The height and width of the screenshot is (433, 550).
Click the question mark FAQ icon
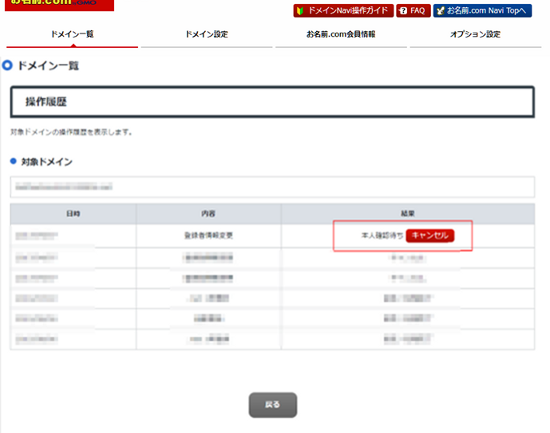tap(403, 11)
